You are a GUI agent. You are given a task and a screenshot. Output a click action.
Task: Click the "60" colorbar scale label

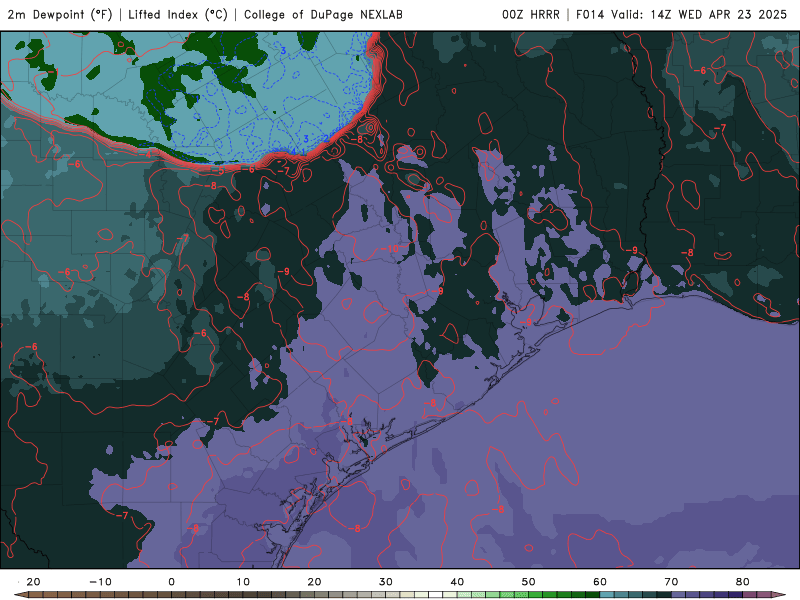point(600,582)
